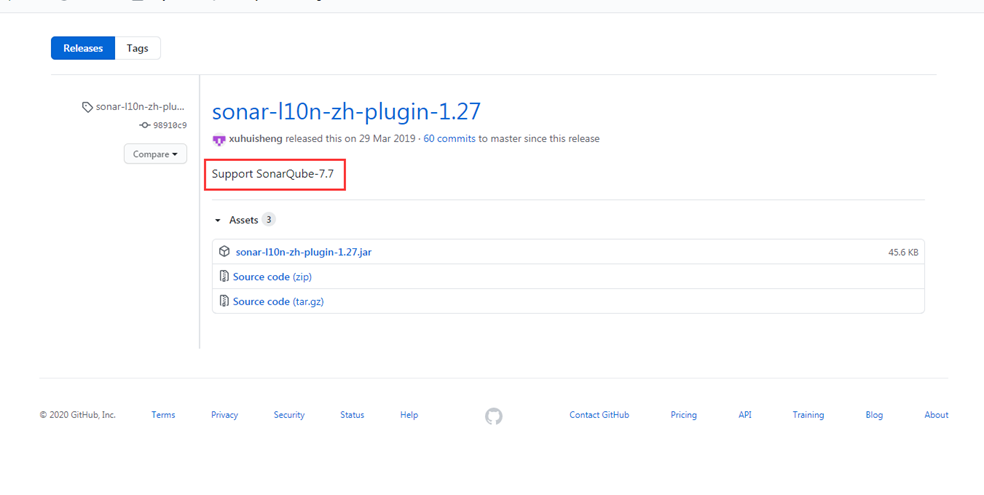Open the Status footer link
Viewport: 984px width, 495px height.
pos(352,415)
